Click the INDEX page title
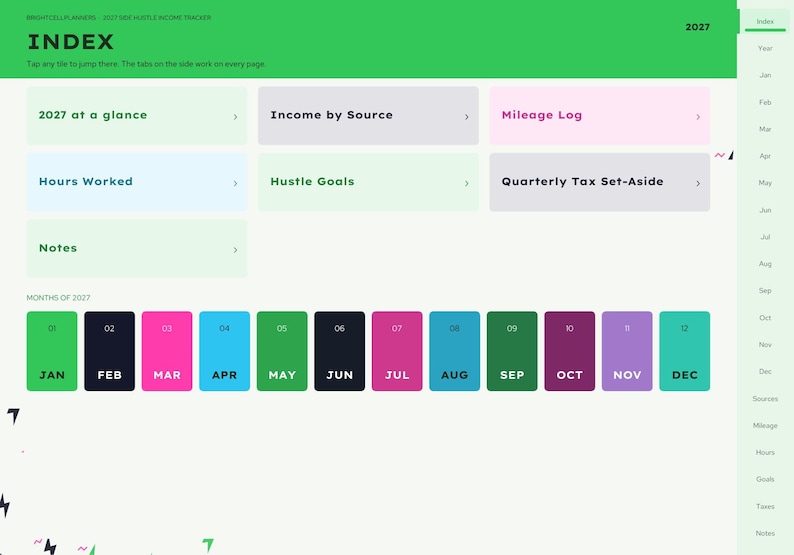The width and height of the screenshot is (794, 555). 71,42
